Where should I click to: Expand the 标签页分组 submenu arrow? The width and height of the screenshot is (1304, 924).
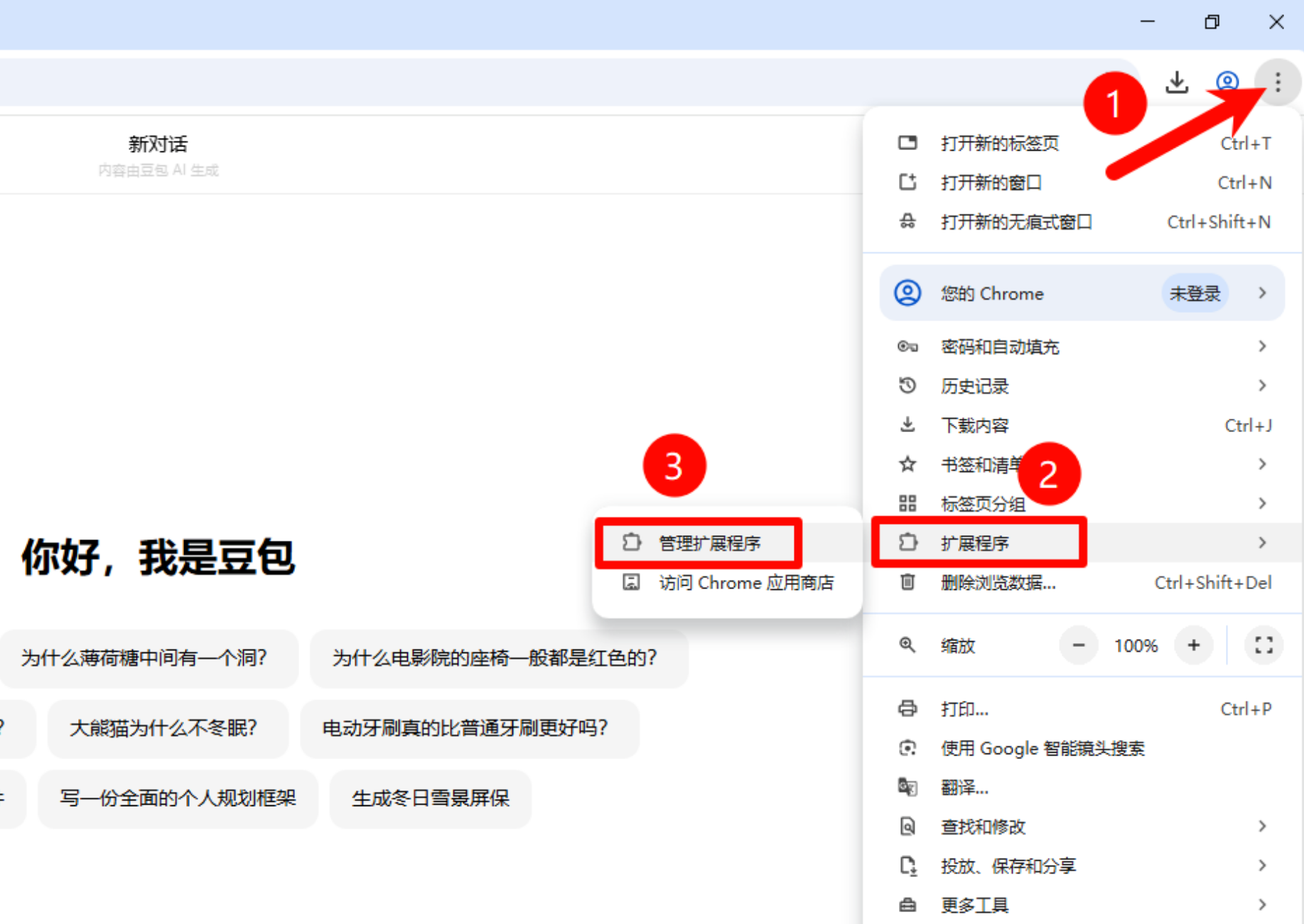click(1263, 503)
